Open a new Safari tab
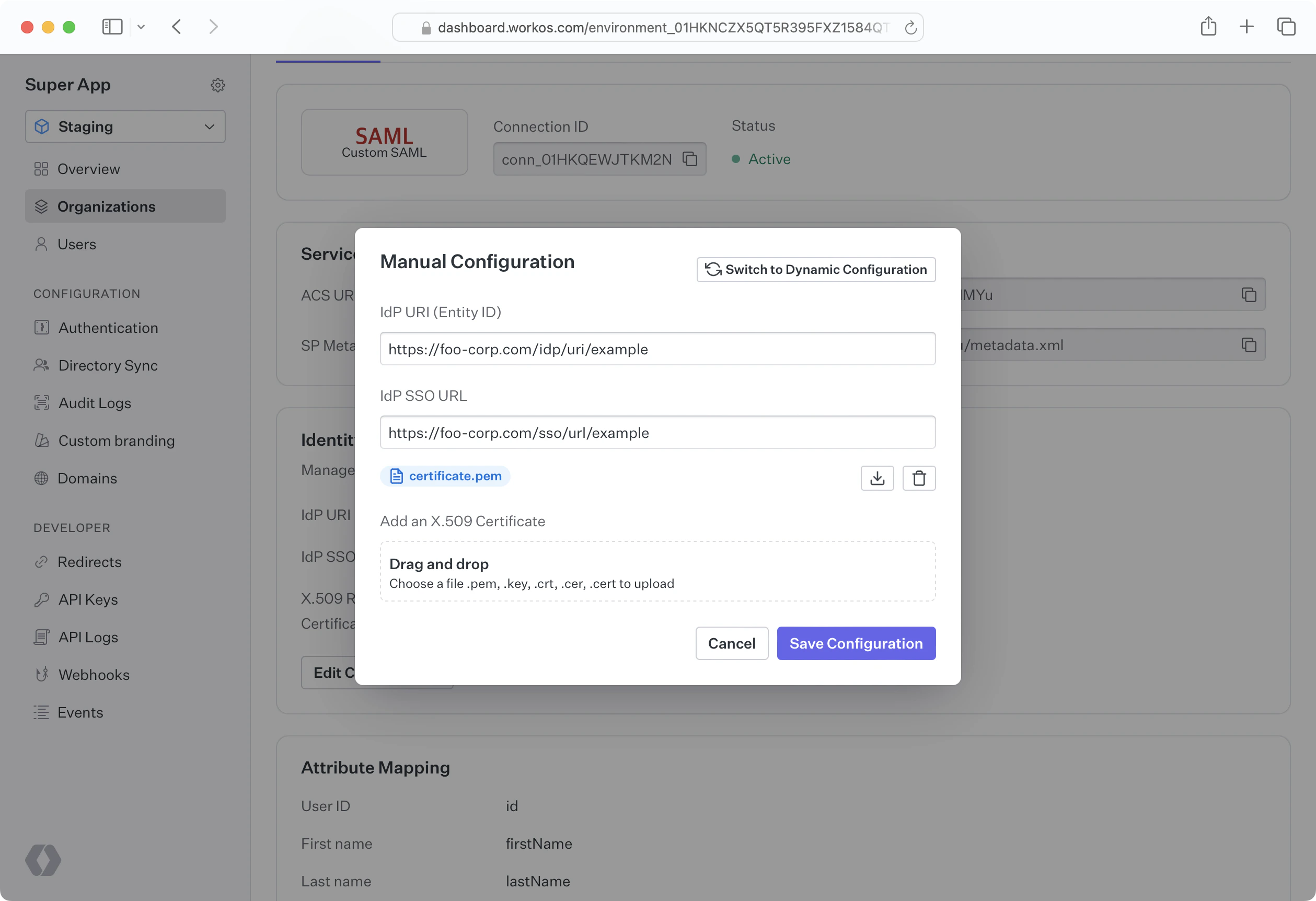This screenshot has height=901, width=1316. tap(1246, 27)
